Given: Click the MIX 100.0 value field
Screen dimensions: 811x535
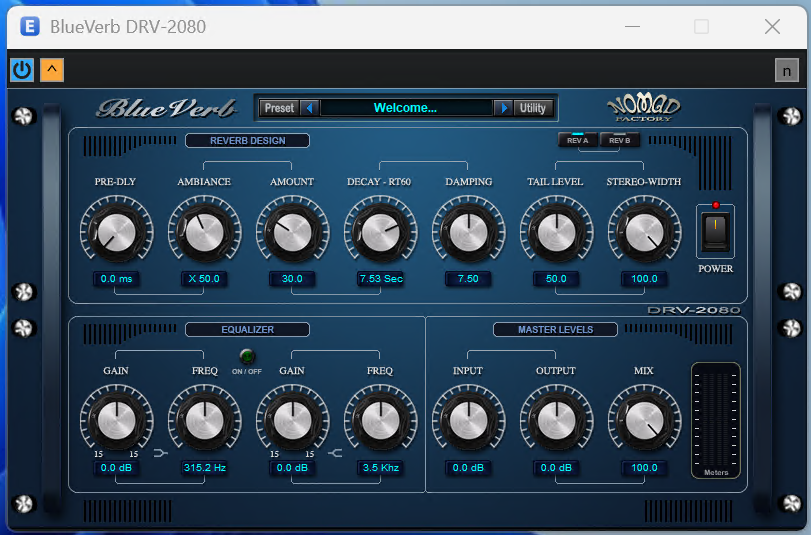Looking at the screenshot, I should 644,468.
